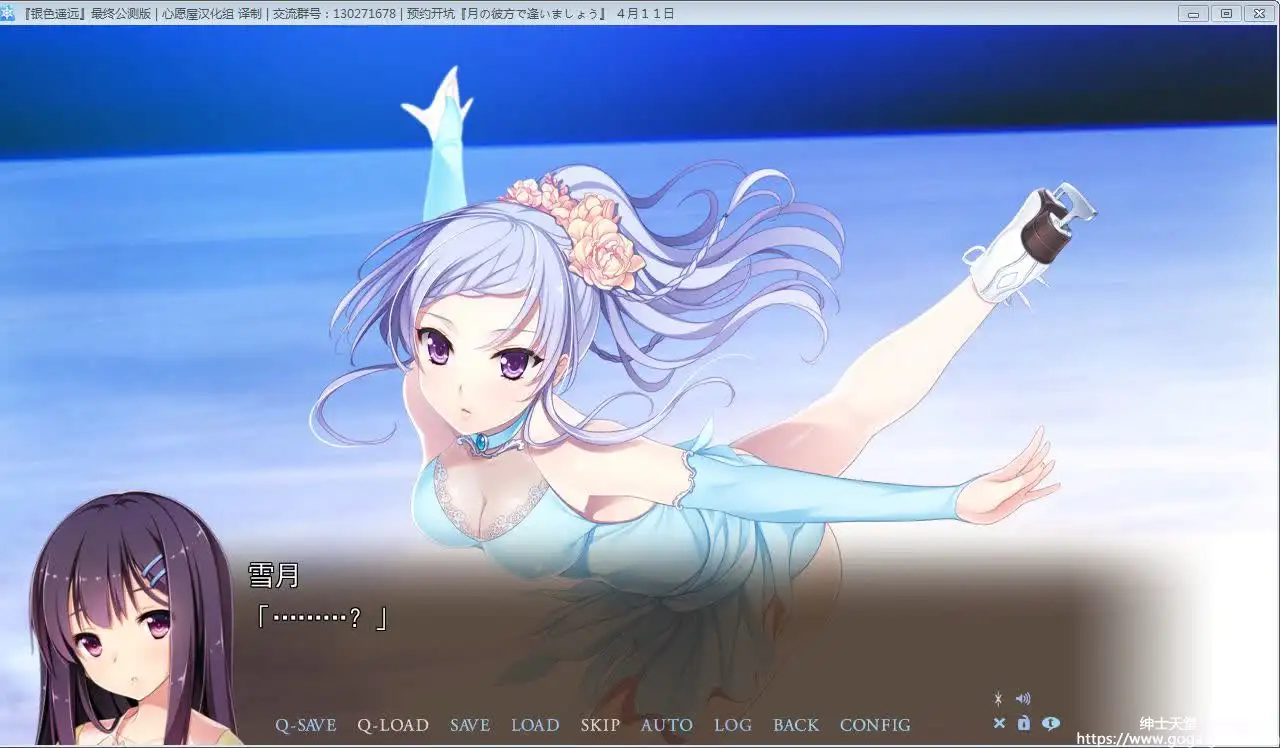Click the X exit icon in the quick panel
This screenshot has width=1280, height=748.
tap(999, 723)
